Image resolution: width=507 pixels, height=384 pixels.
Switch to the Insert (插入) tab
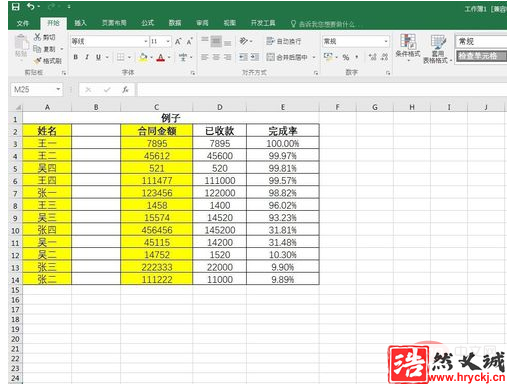80,23
